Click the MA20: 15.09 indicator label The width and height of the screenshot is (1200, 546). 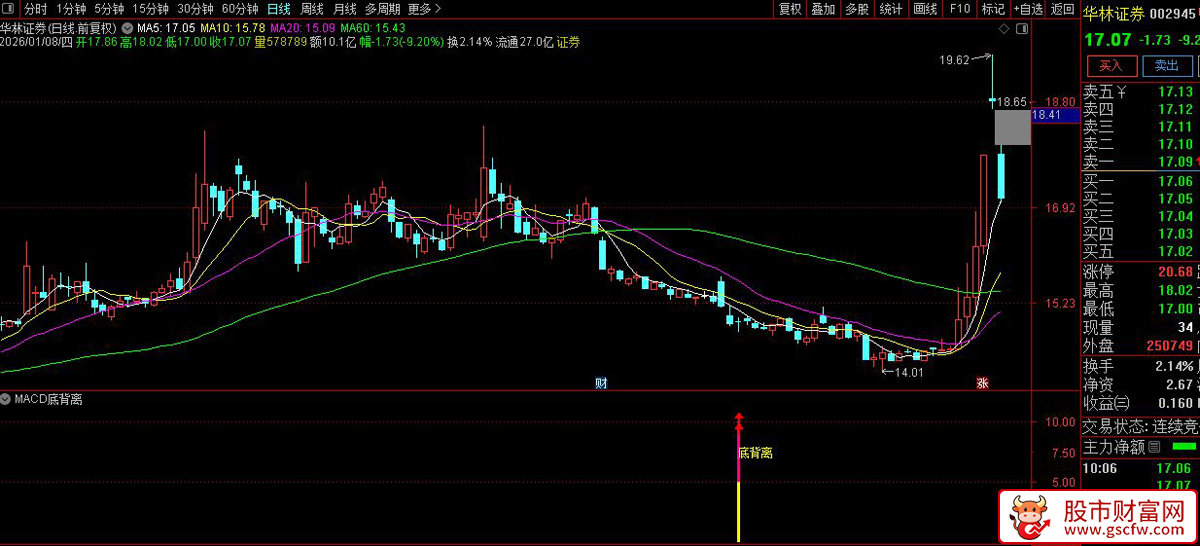click(x=302, y=27)
